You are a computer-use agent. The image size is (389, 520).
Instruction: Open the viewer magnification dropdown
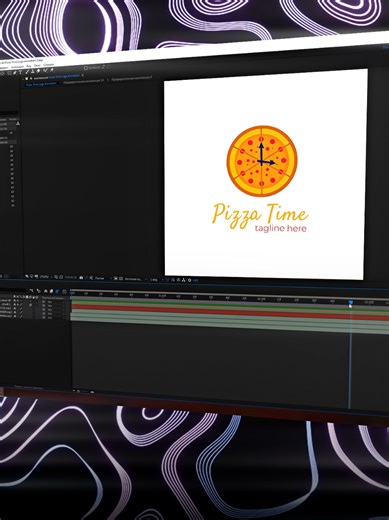tap(46, 277)
